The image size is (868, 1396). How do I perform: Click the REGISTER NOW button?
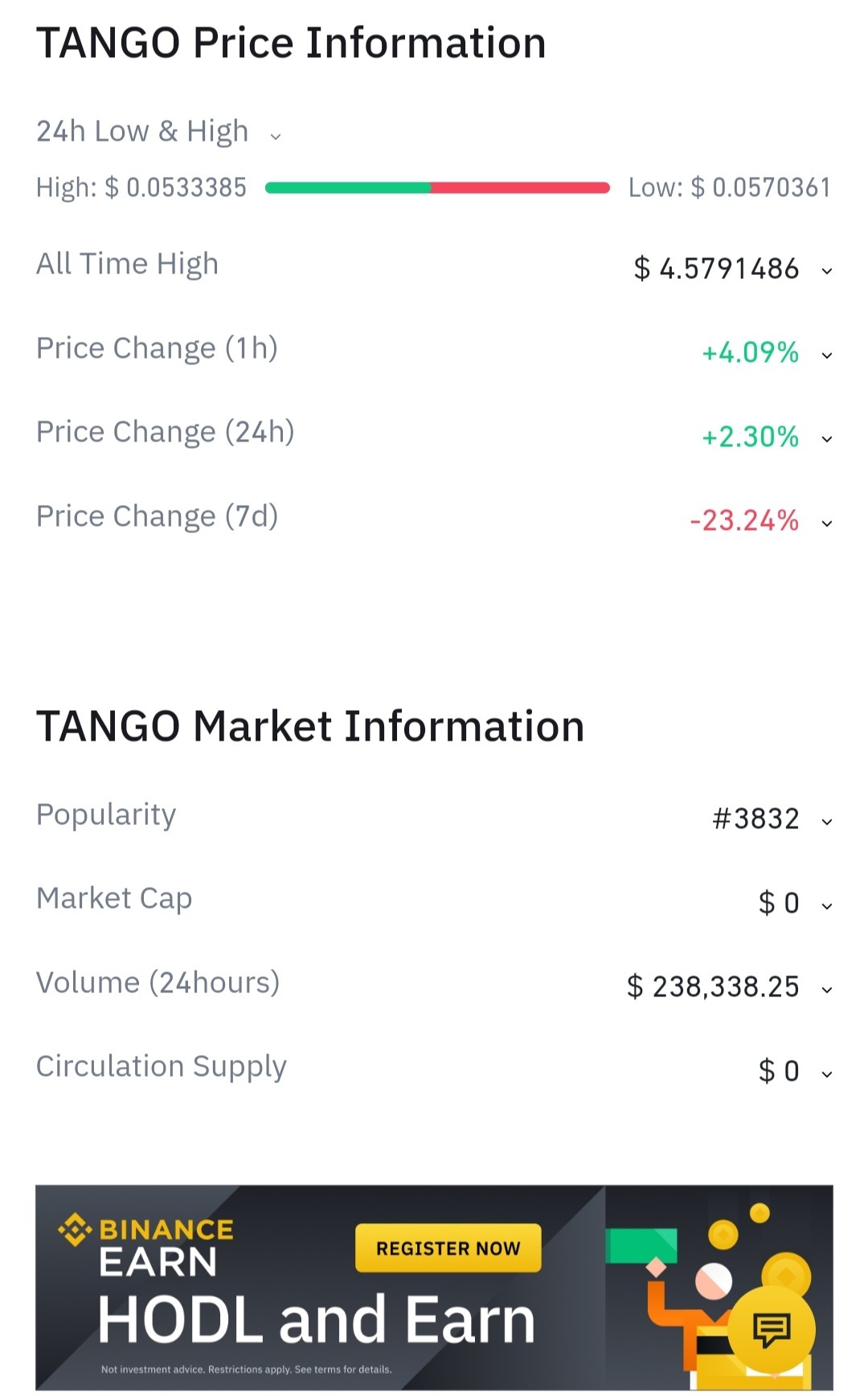(448, 1248)
